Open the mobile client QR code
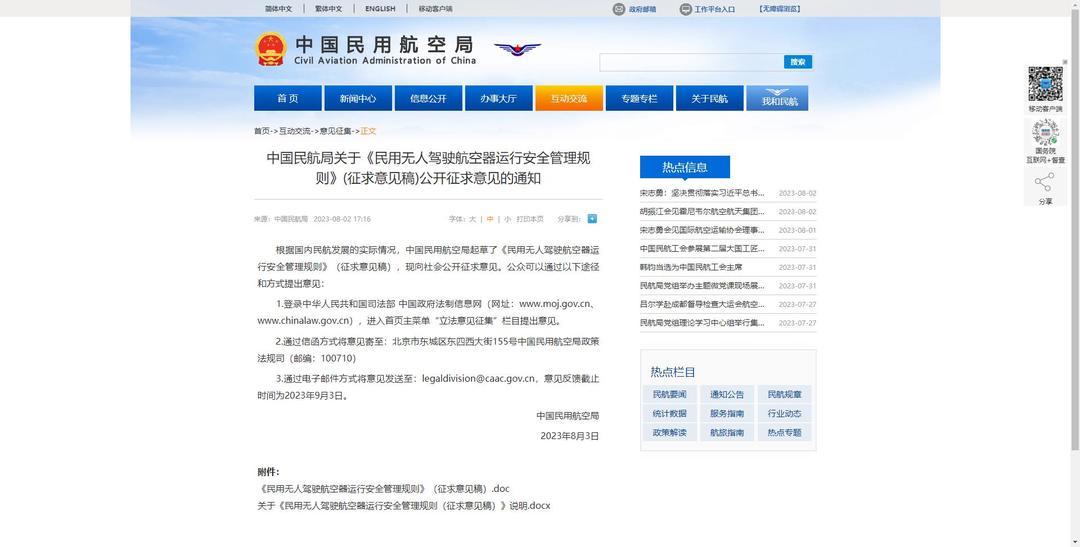This screenshot has height=547, width=1080. (x=1045, y=84)
